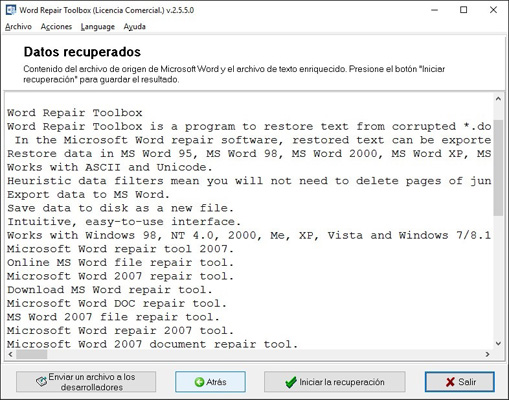509x400 pixels.
Task: Open the Archivo menu
Action: click(x=18, y=27)
